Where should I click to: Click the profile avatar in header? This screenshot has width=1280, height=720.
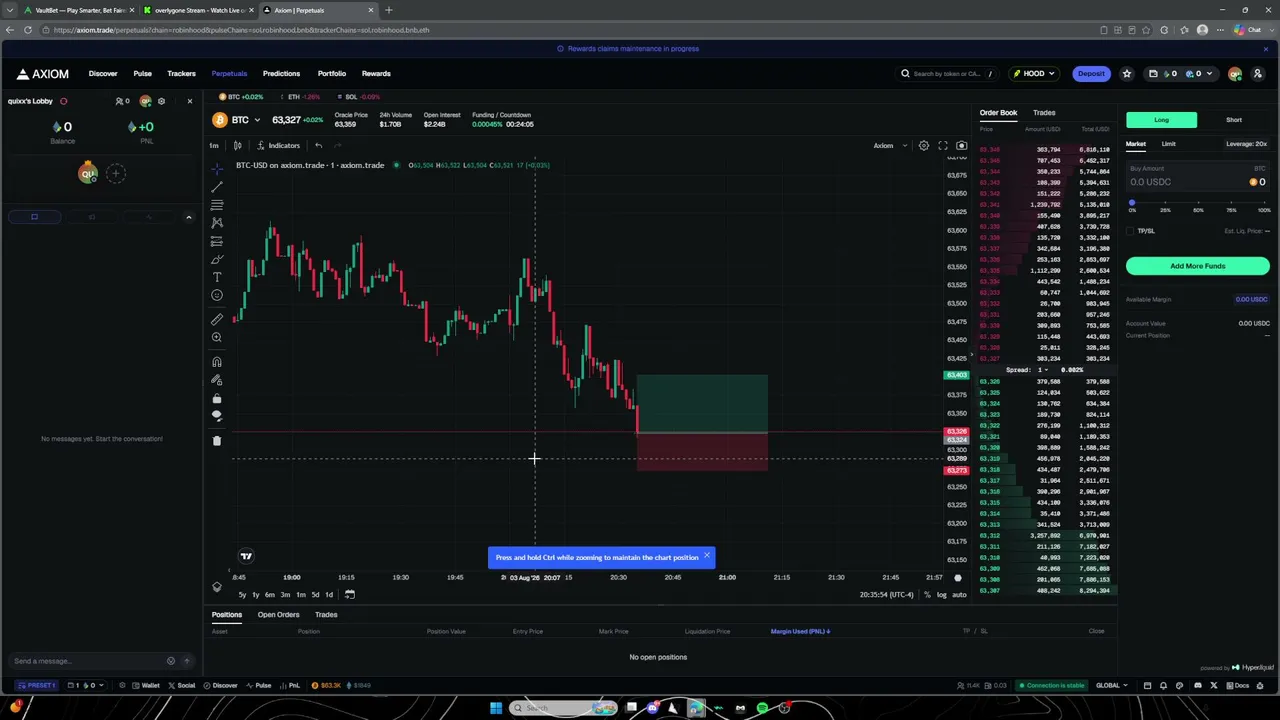click(1235, 73)
